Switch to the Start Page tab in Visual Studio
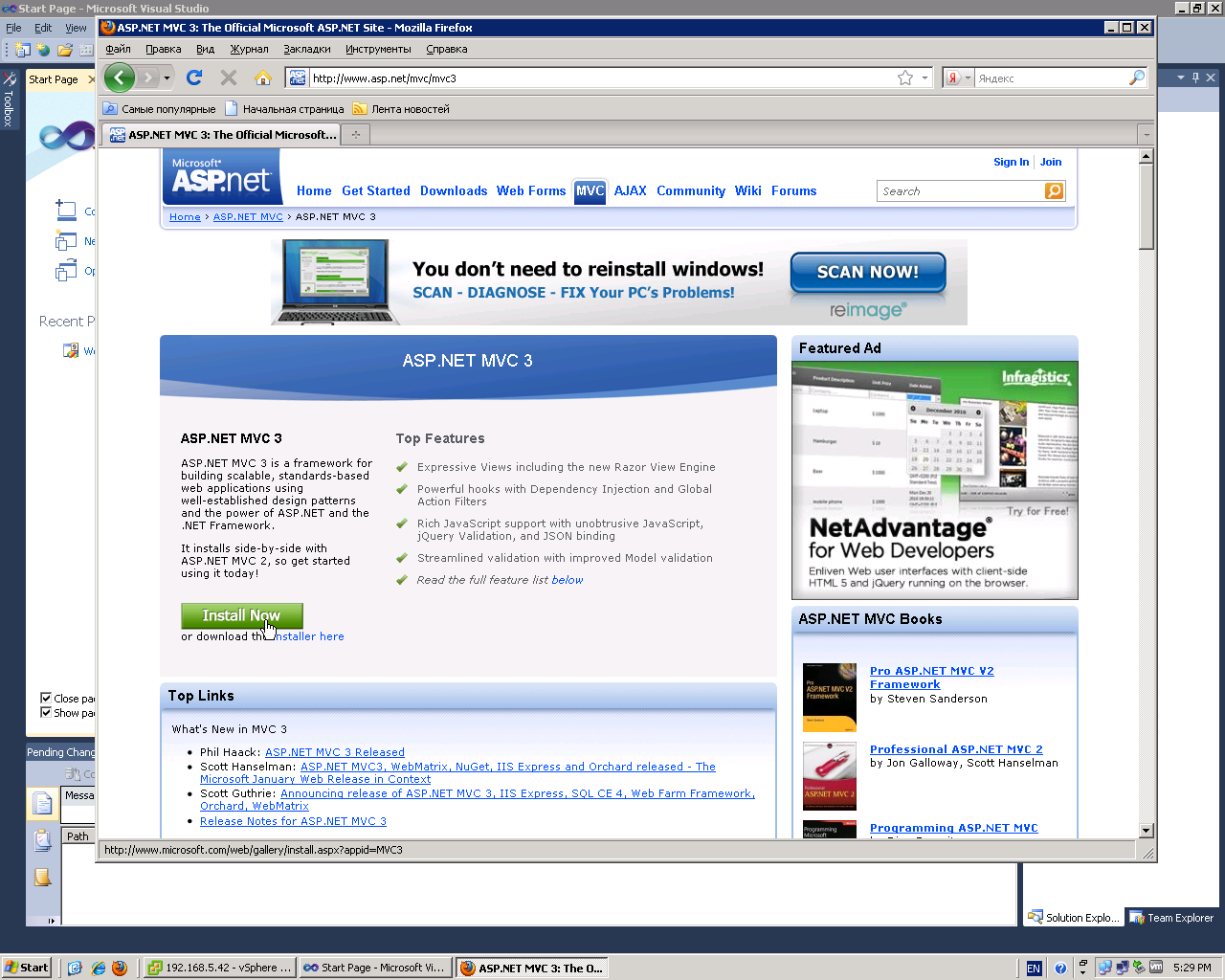Image resolution: width=1225 pixels, height=980 pixels. 54,79
